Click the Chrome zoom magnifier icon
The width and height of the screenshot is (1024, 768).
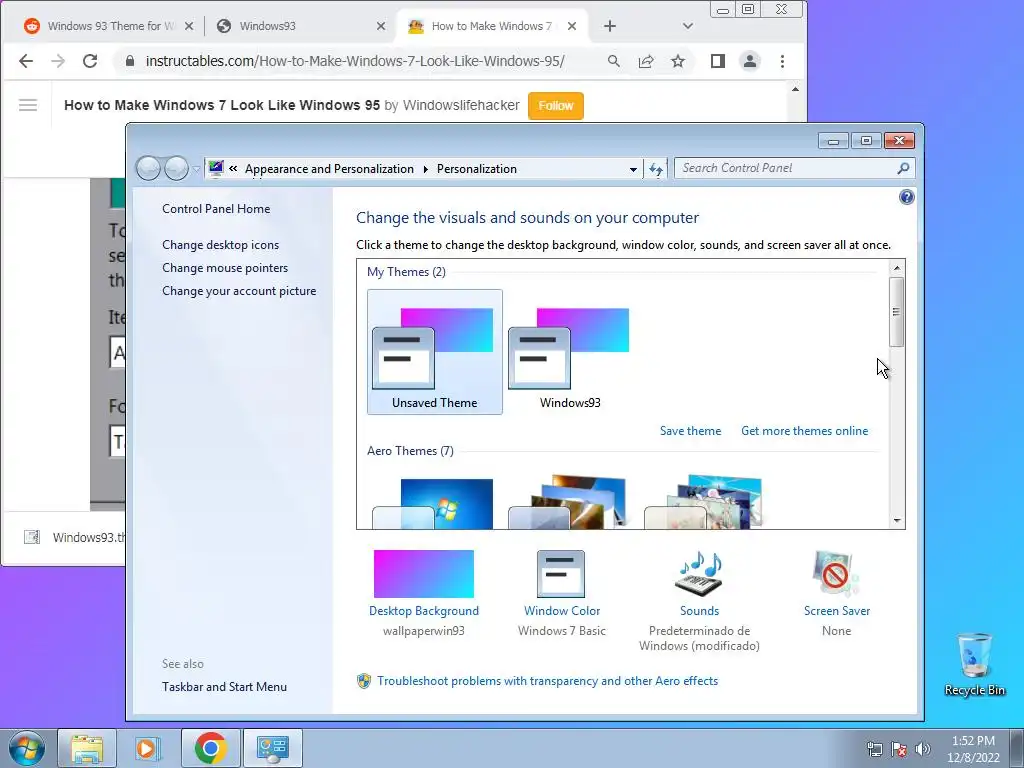[x=613, y=61]
